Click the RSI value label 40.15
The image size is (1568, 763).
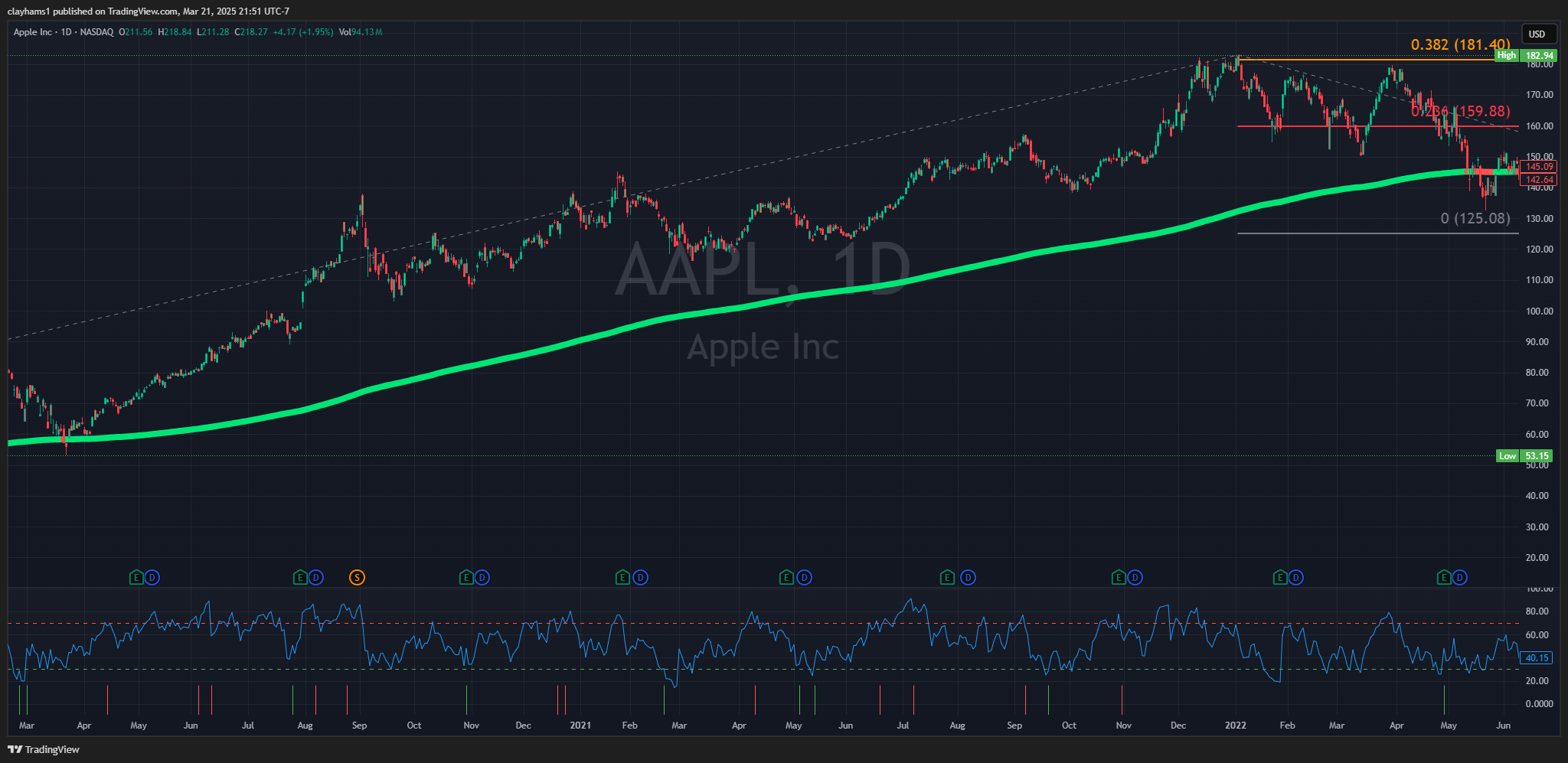tap(1537, 658)
